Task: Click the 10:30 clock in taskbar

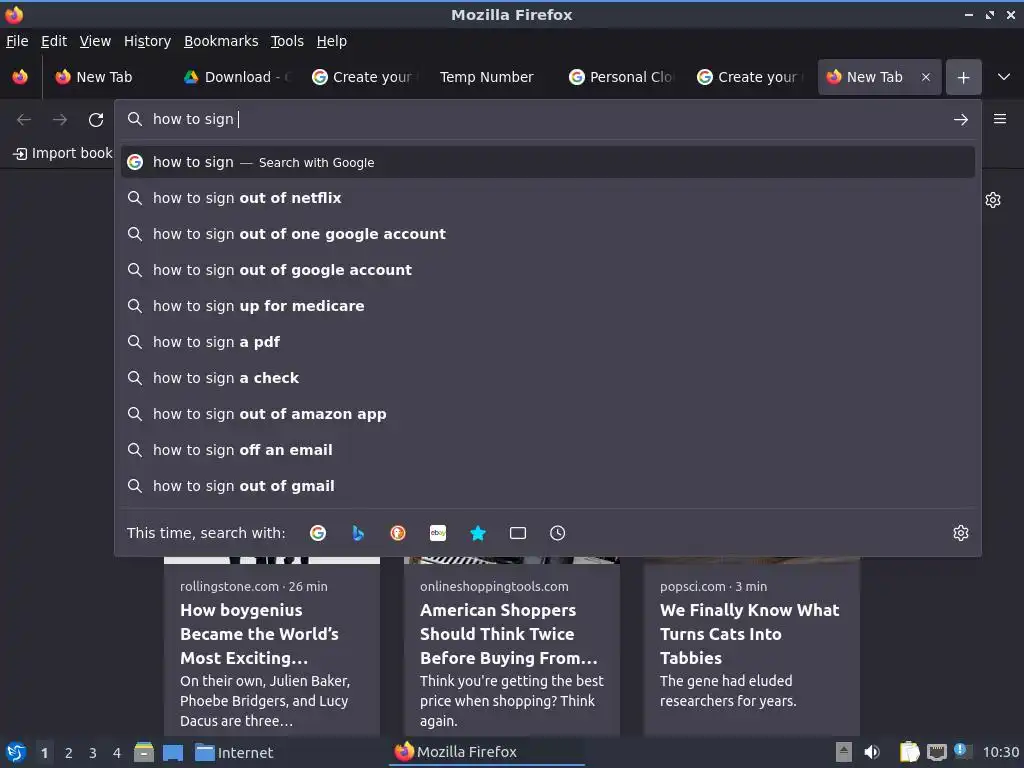Action: click(x=1000, y=752)
